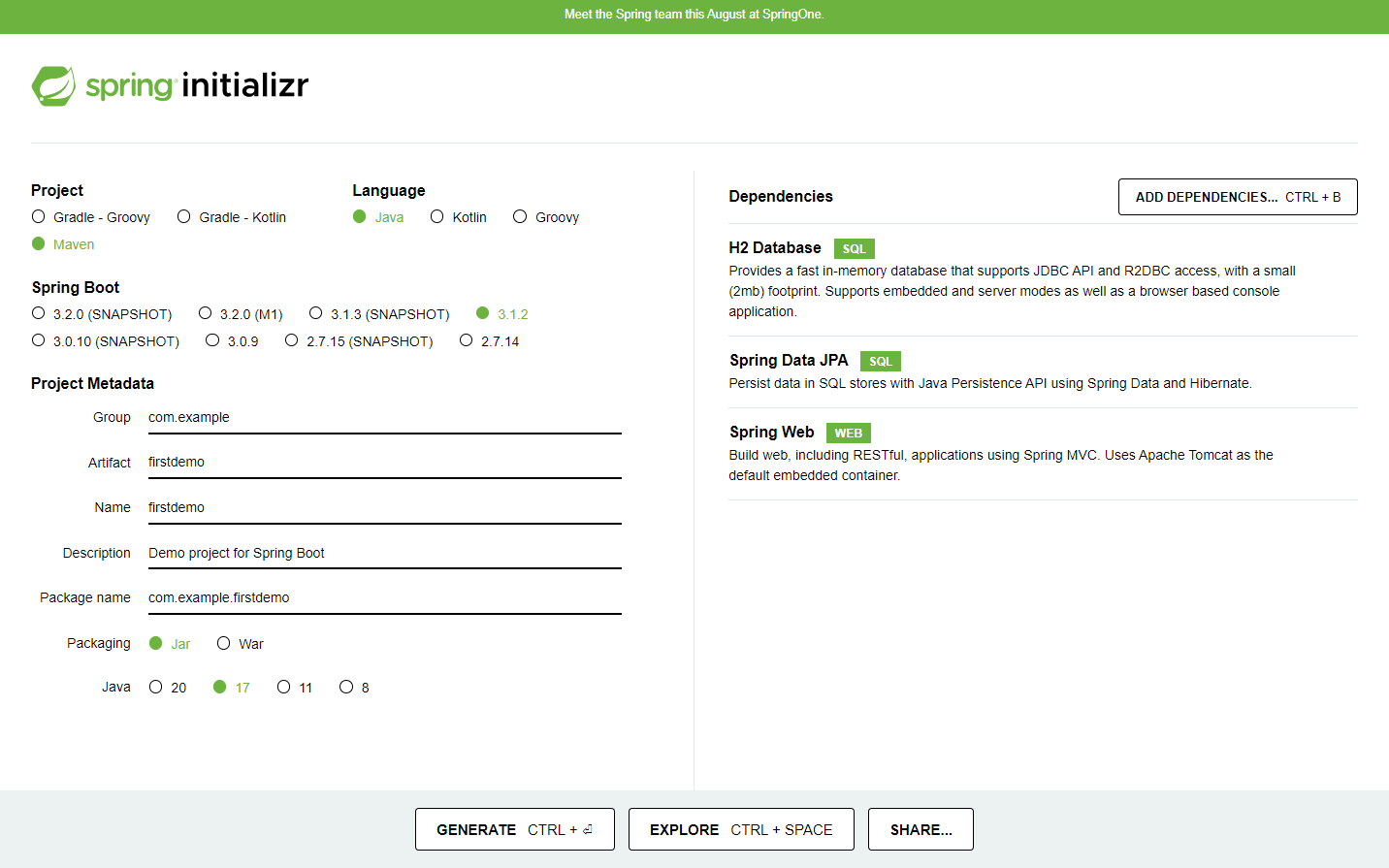Image resolution: width=1389 pixels, height=868 pixels.
Task: Click the Spring Data JPA description text
Action: pyautogui.click(x=990, y=384)
